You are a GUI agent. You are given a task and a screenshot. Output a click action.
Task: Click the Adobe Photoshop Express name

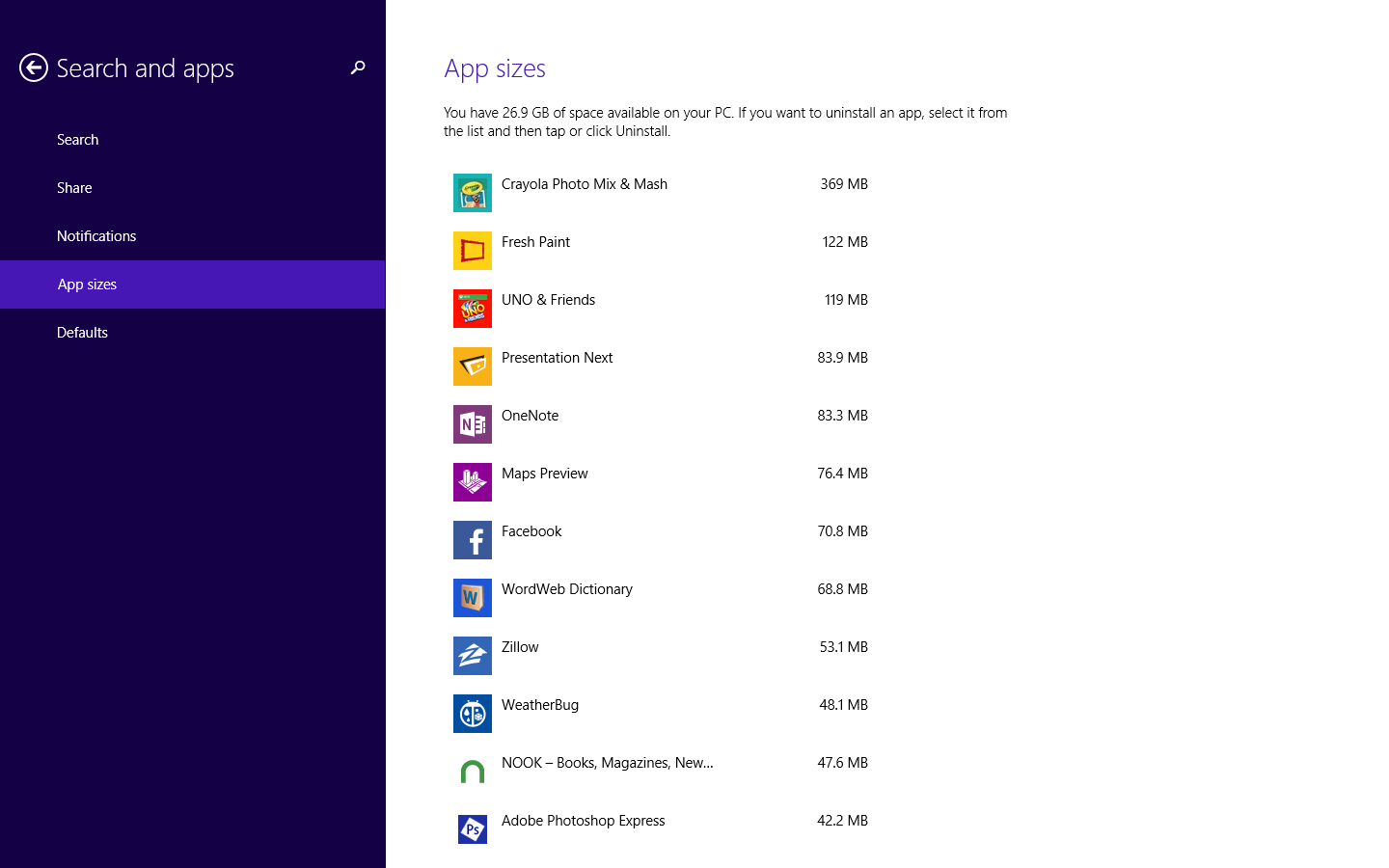583,821
